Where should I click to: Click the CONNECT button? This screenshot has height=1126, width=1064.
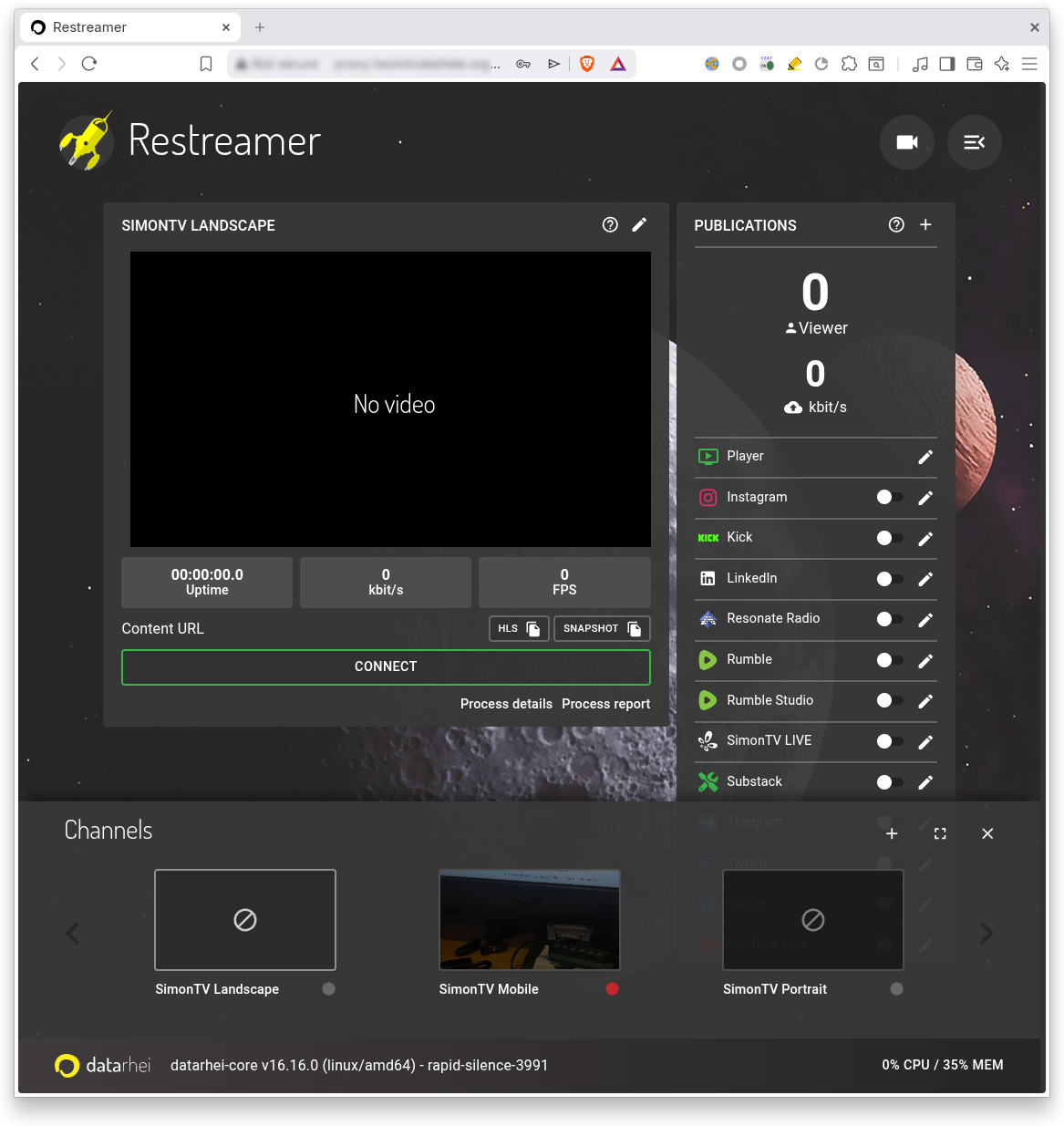point(386,666)
